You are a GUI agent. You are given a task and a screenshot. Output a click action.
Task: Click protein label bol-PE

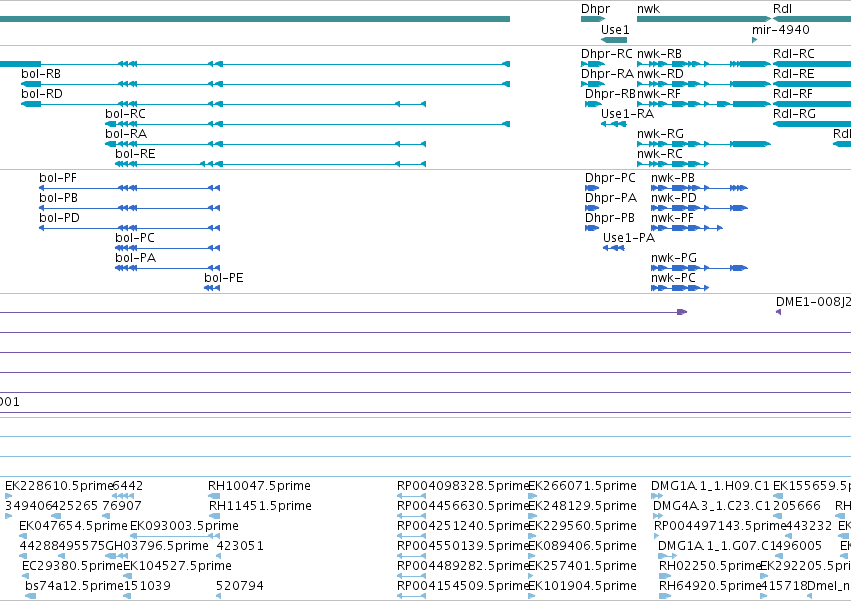(x=224, y=279)
